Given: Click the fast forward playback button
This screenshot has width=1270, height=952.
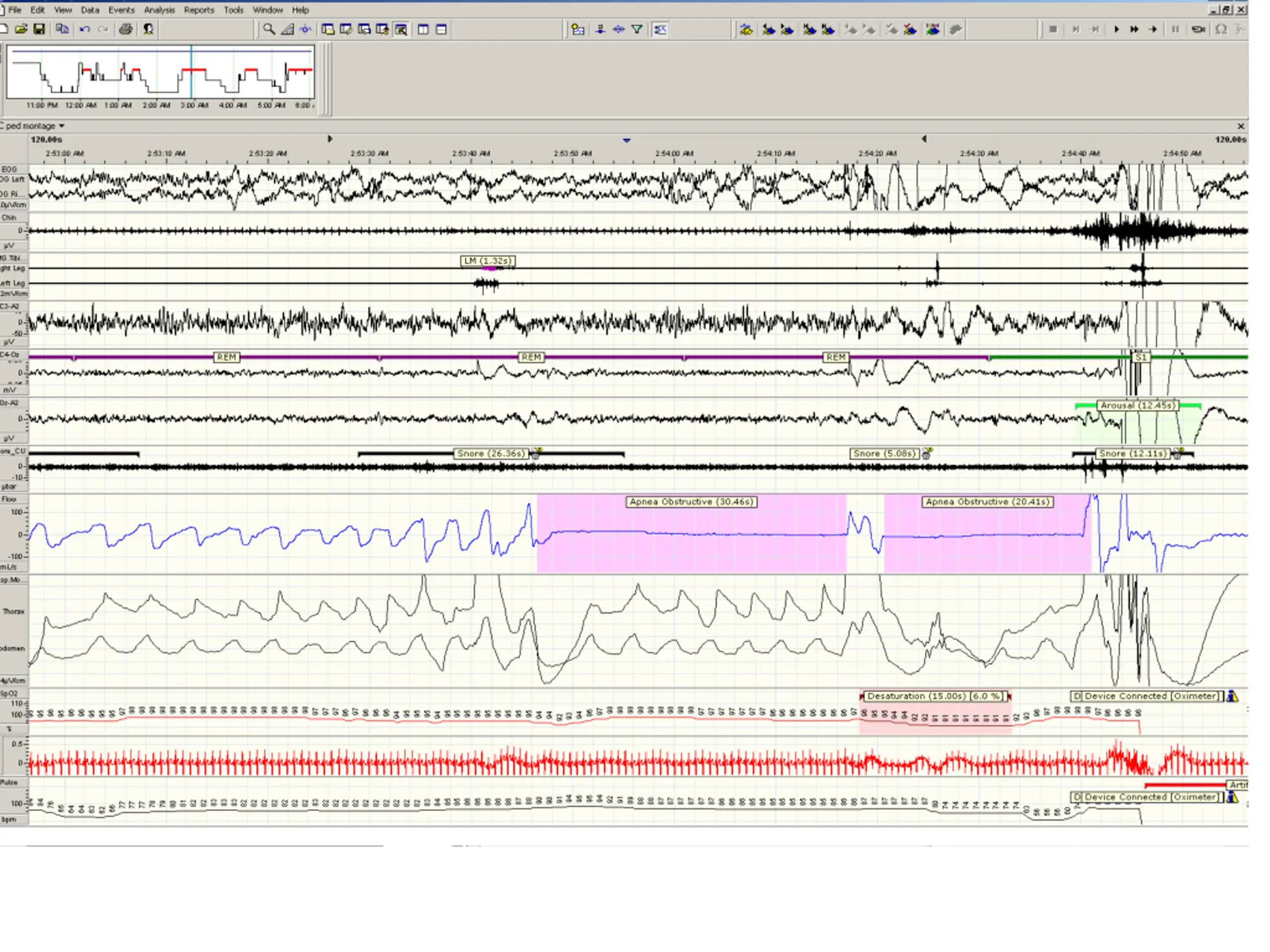Looking at the screenshot, I should coord(1135,29).
